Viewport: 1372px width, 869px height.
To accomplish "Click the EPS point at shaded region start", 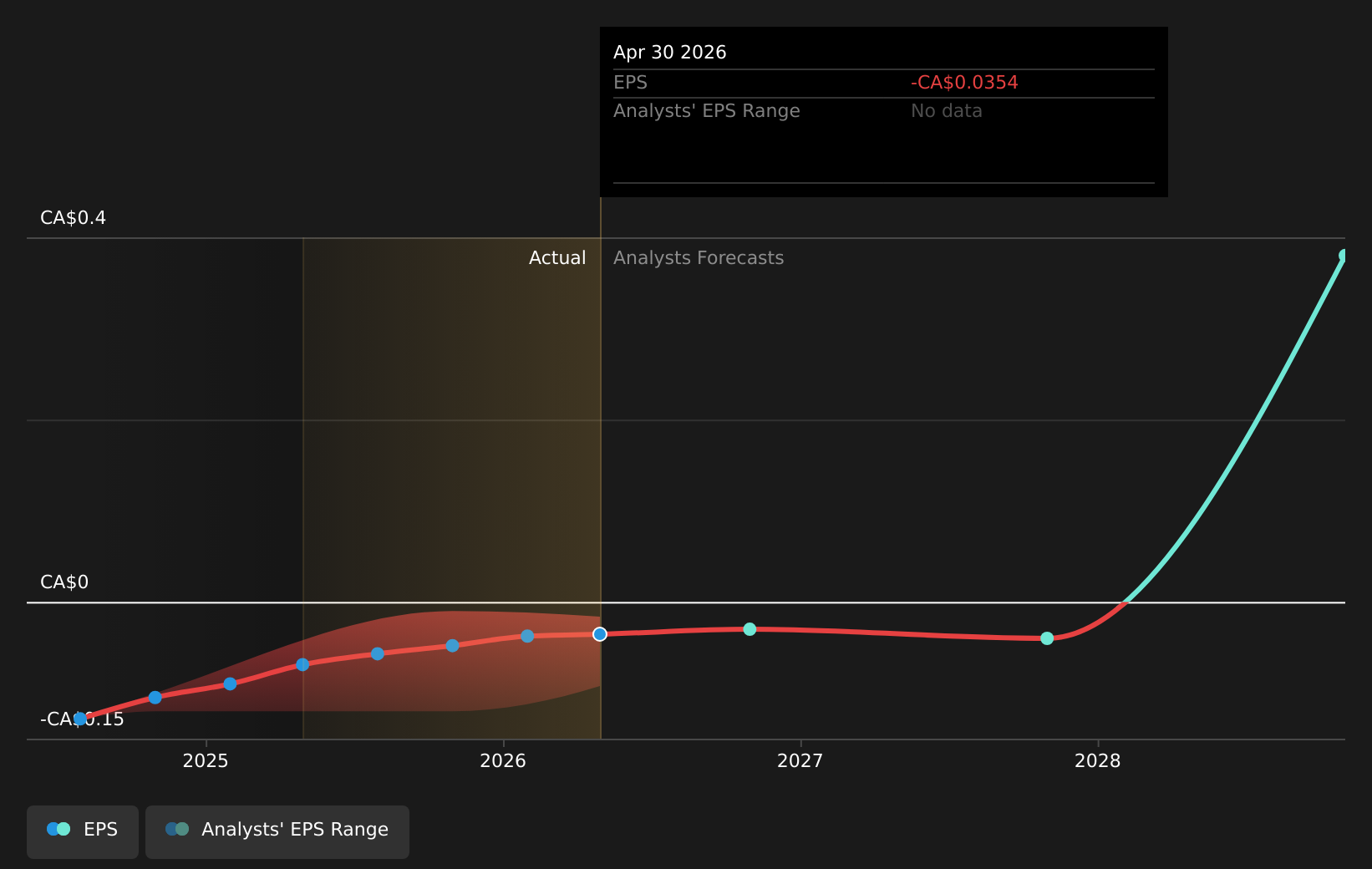I will 302,664.
